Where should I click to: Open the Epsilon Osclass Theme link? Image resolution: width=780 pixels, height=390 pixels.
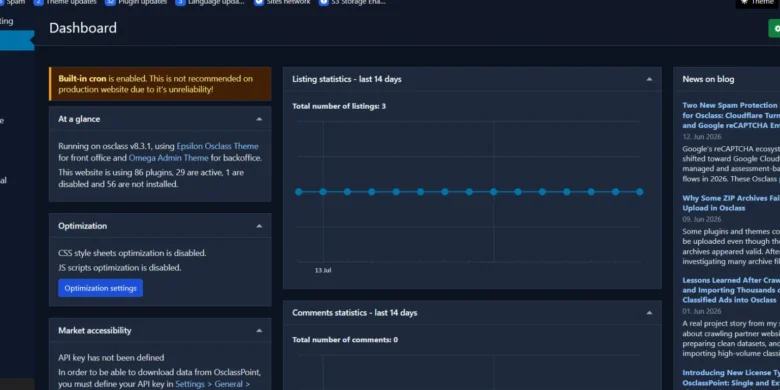click(217, 146)
